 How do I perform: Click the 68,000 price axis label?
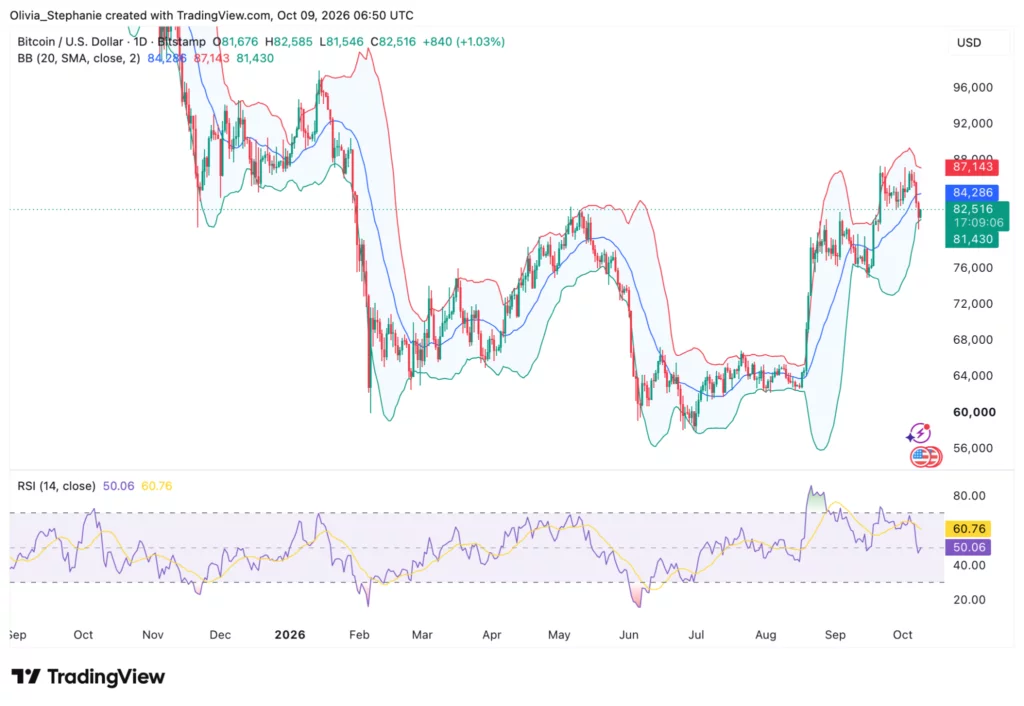(x=972, y=340)
